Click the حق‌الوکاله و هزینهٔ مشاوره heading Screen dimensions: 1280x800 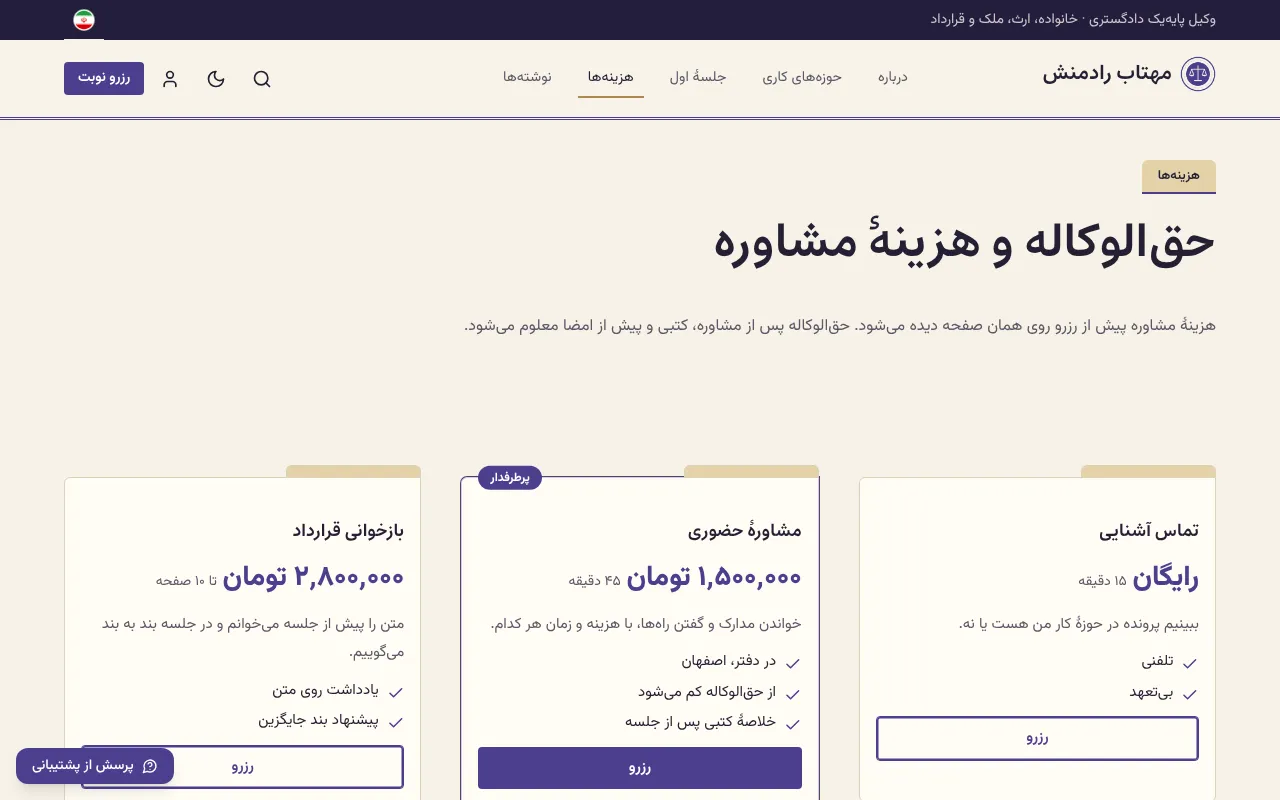pos(964,243)
